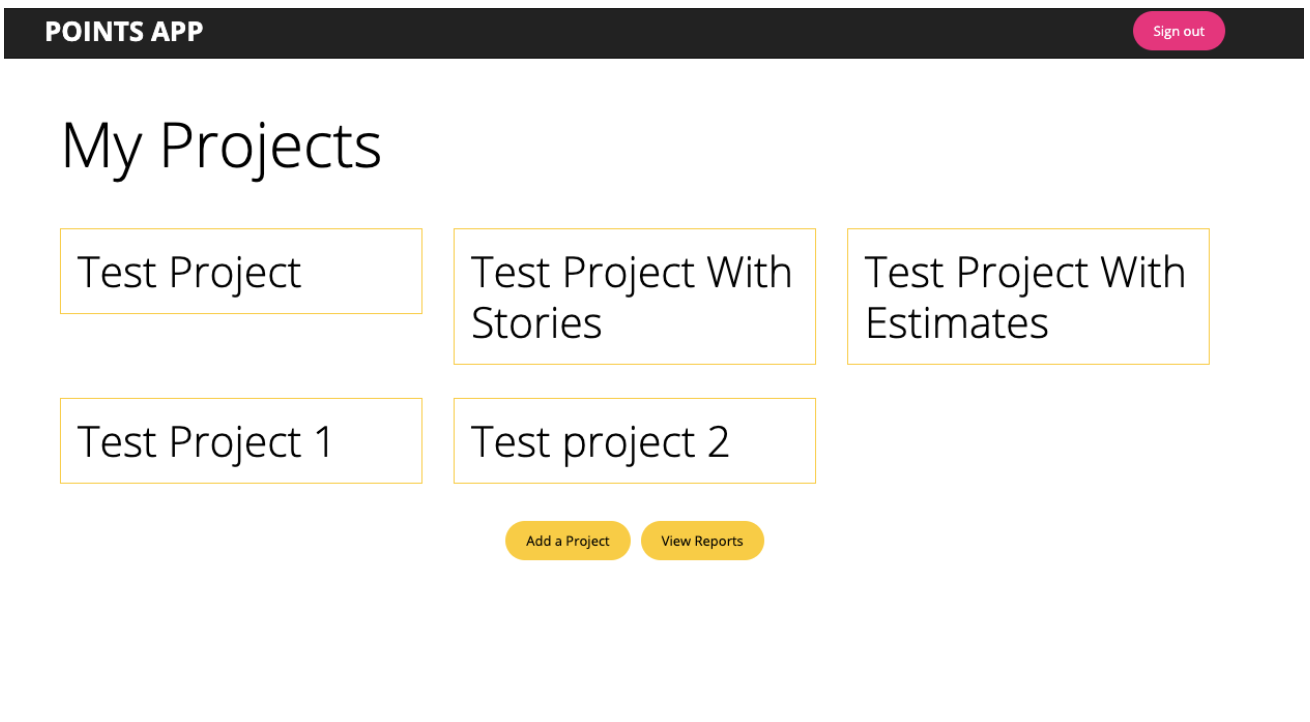
Task: Click the word APP in the header logo
Action: coord(177,32)
